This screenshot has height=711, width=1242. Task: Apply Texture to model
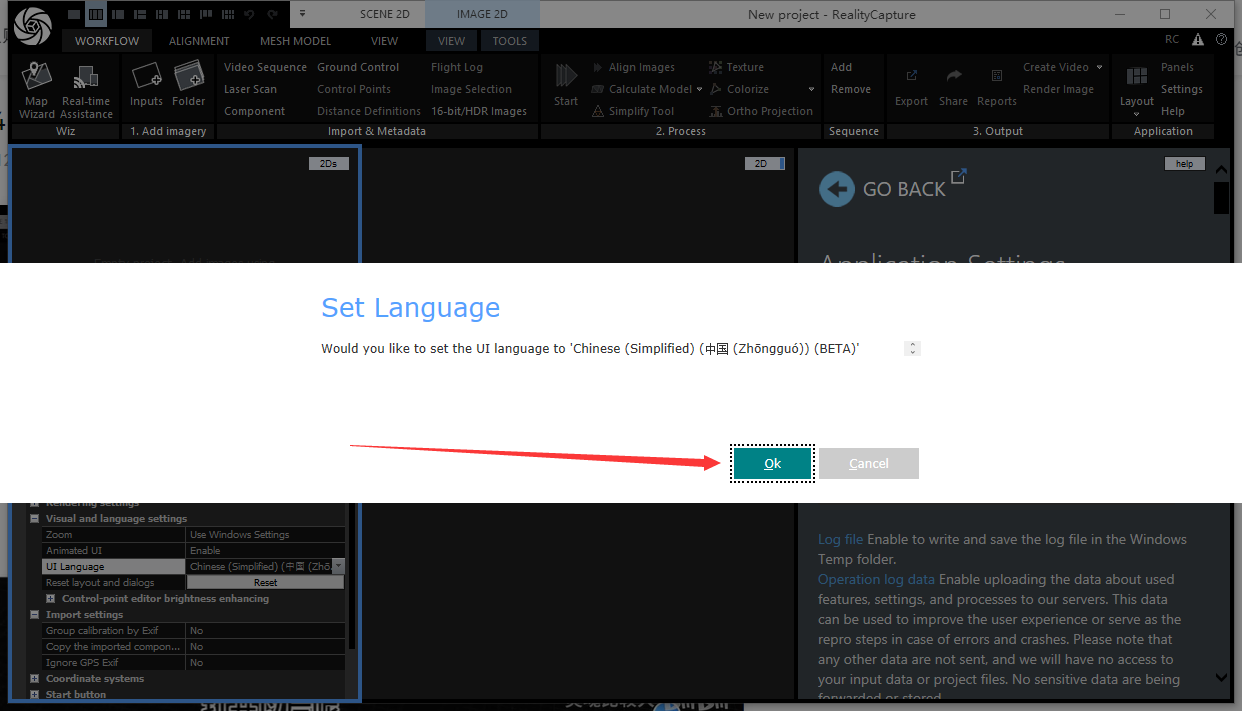click(736, 67)
